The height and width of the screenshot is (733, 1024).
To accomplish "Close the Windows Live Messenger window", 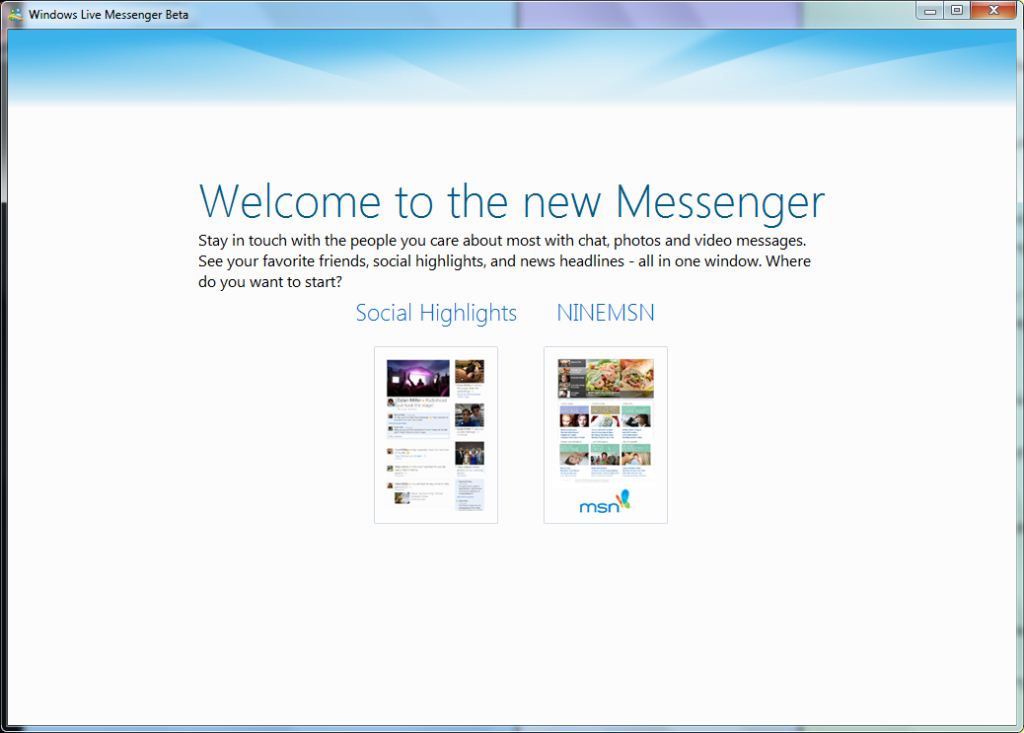I will point(993,10).
